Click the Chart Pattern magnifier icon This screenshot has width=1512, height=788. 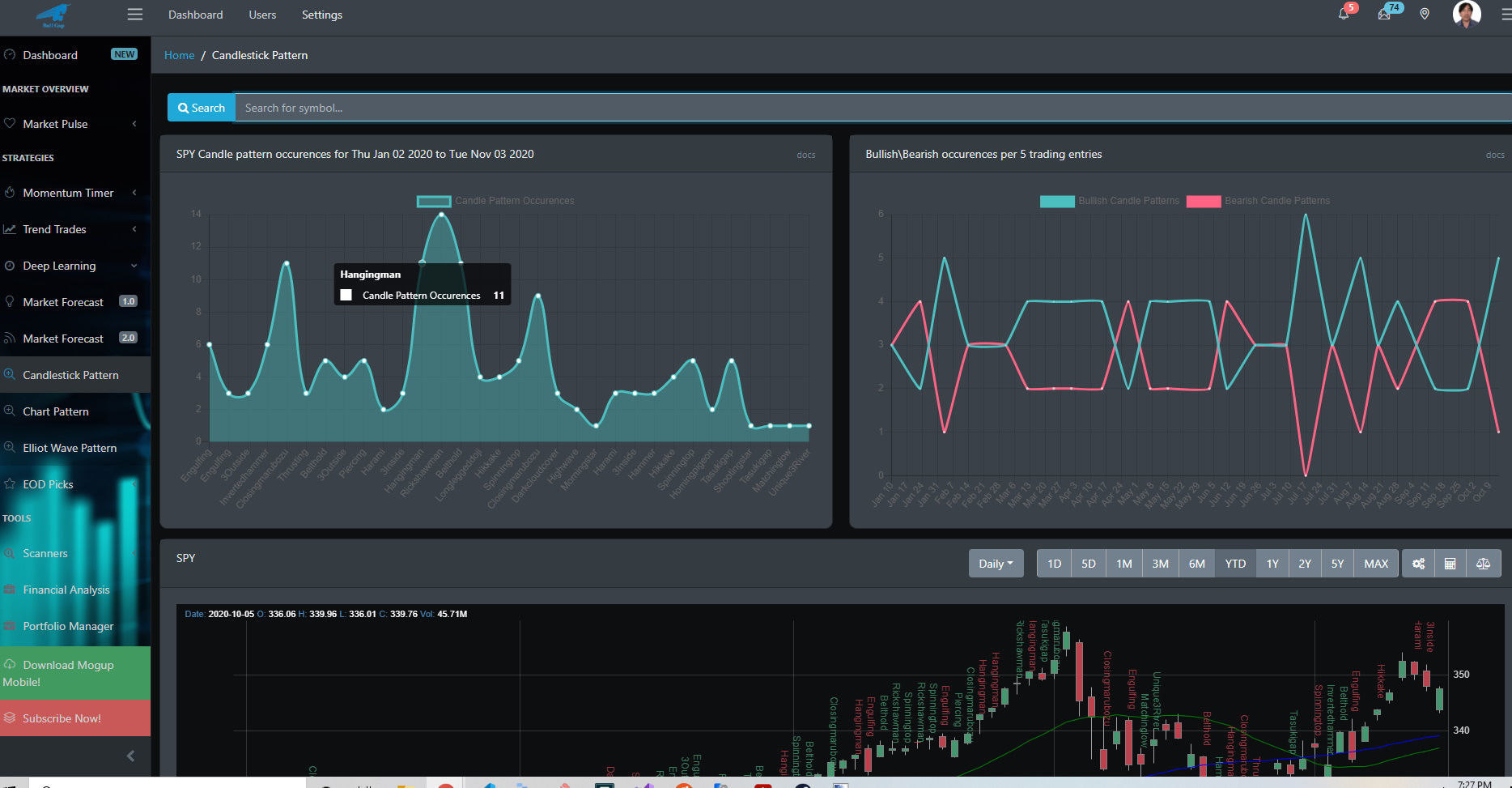click(x=10, y=411)
